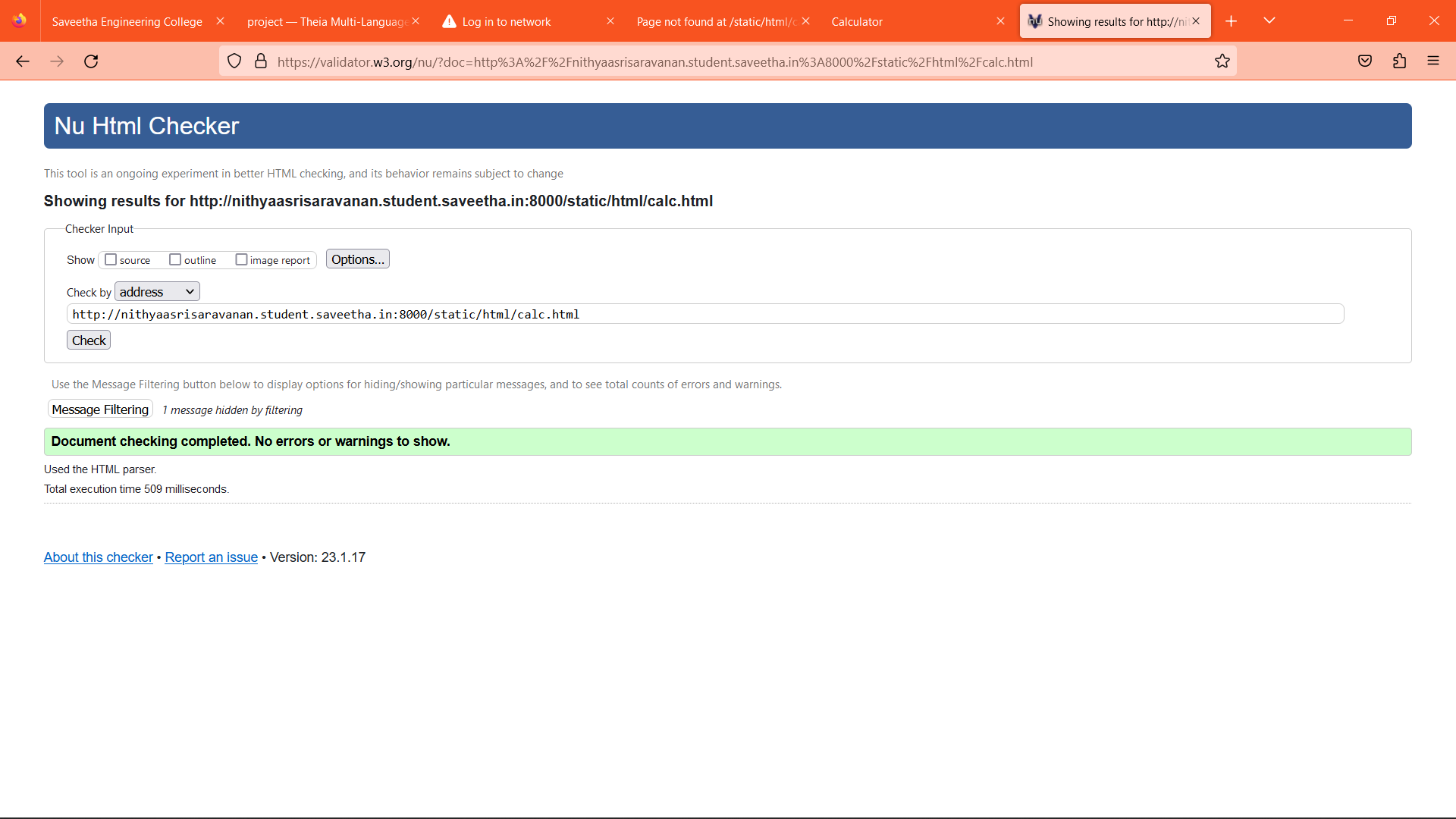1456x819 pixels.
Task: Click the document address input field
Action: [704, 314]
